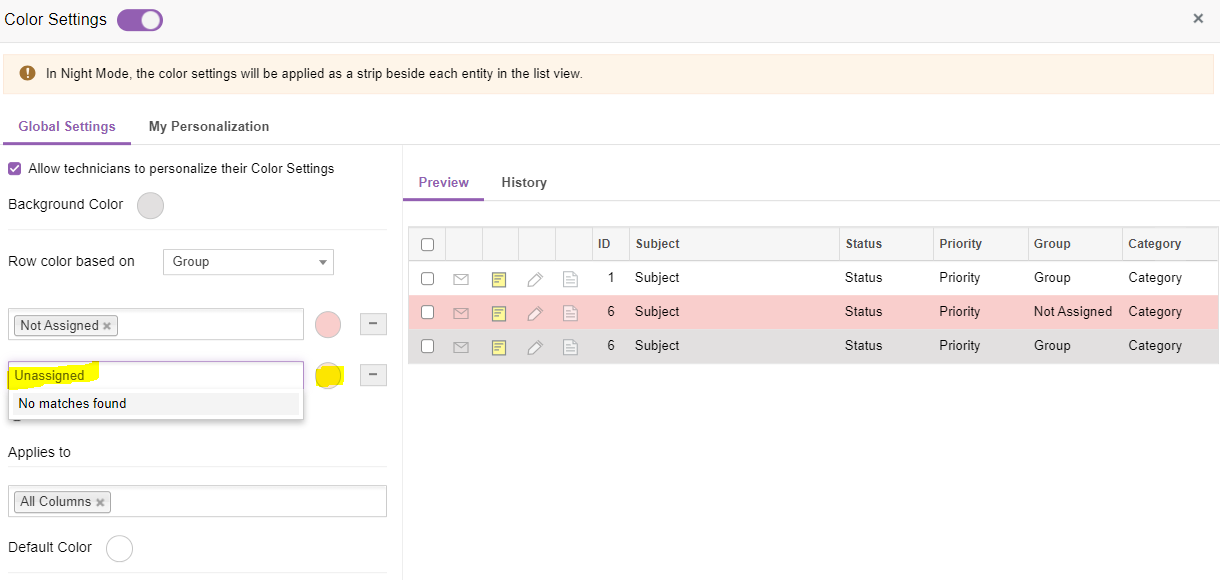Toggle the Color Settings switch off

click(x=140, y=19)
